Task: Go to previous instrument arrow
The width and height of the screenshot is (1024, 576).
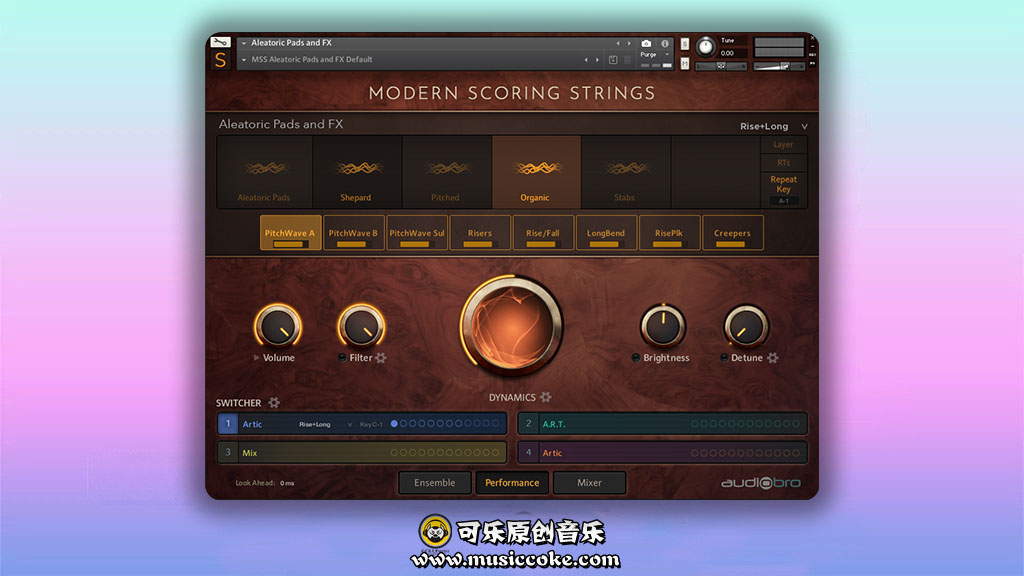Action: point(618,43)
